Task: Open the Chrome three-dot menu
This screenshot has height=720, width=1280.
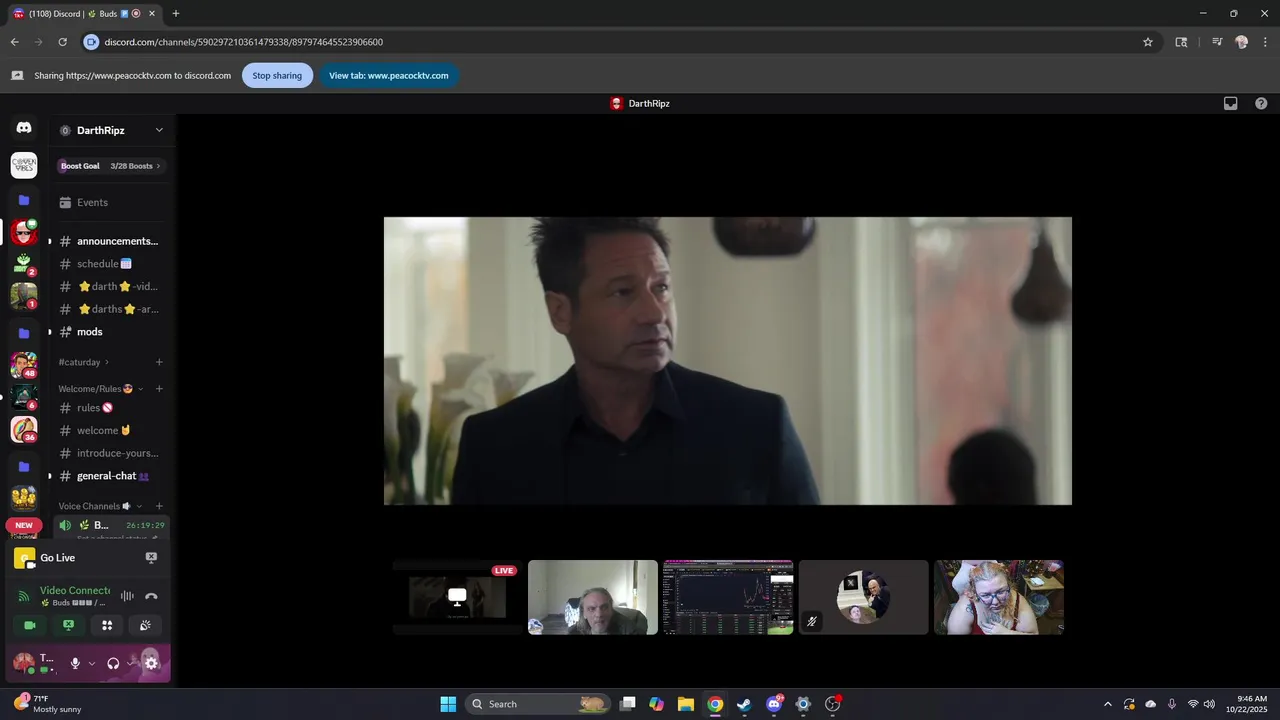Action: (x=1263, y=42)
